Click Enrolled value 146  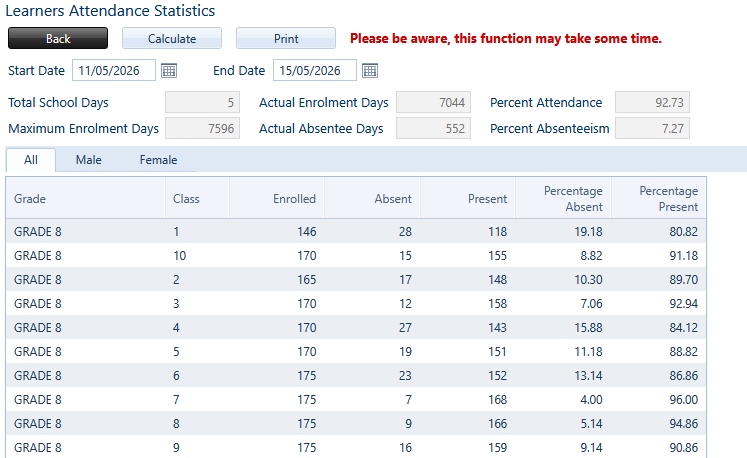coord(307,232)
